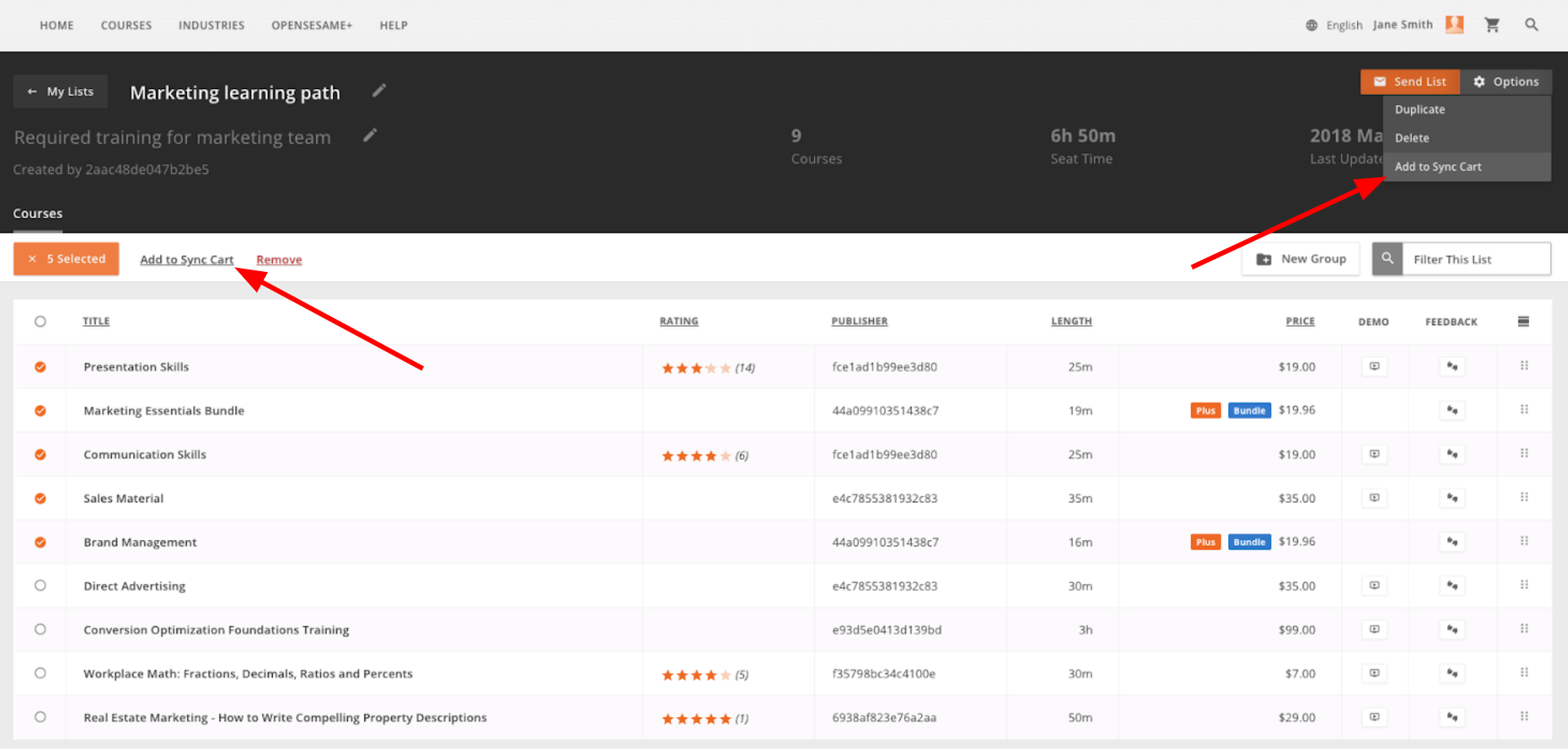Viewport: 1568px width, 749px height.
Task: Click the column layout icon in table header
Action: pos(1523,322)
